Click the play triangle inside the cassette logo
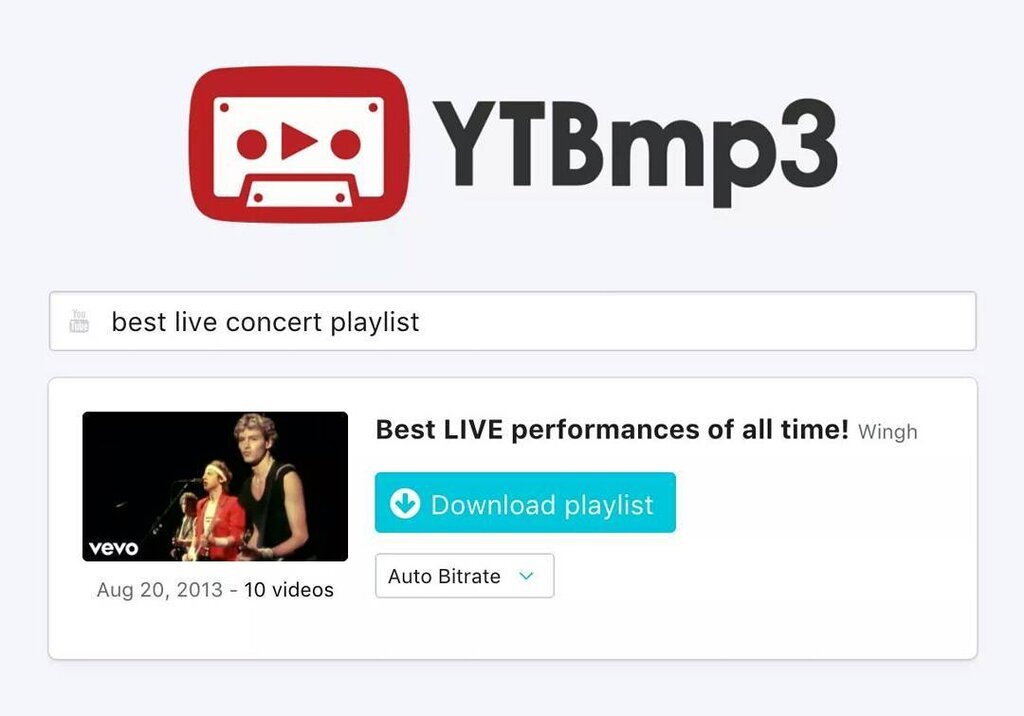 tap(298, 140)
